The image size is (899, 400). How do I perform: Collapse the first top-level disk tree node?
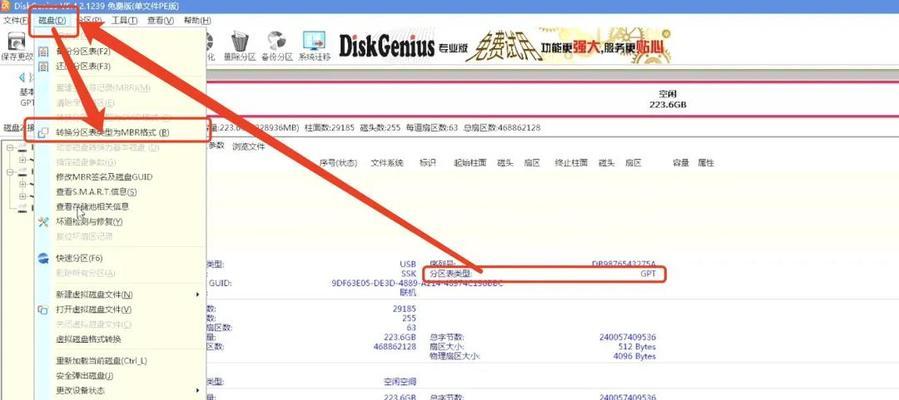[10, 148]
